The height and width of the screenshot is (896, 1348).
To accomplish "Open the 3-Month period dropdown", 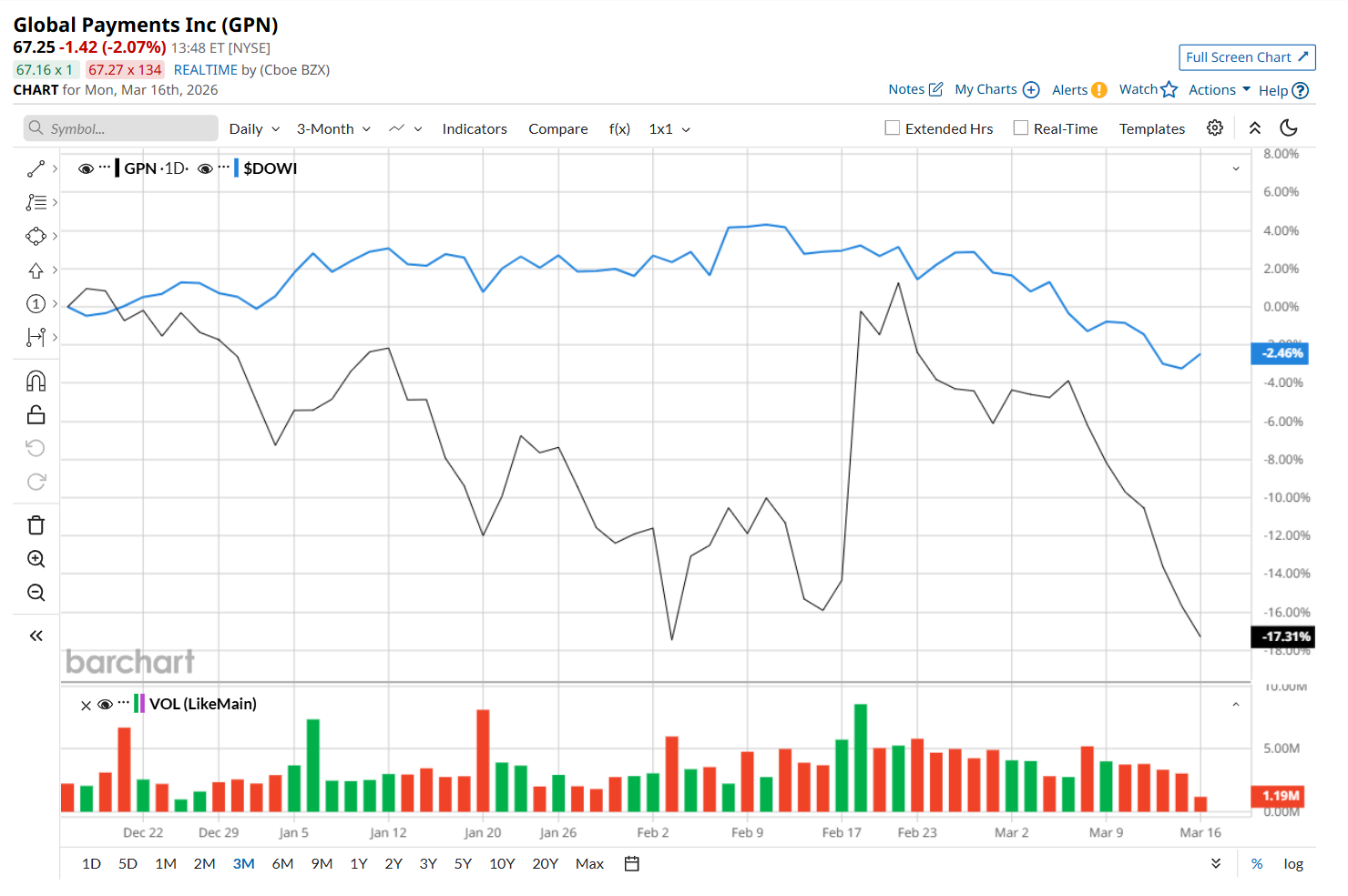I will 333,128.
